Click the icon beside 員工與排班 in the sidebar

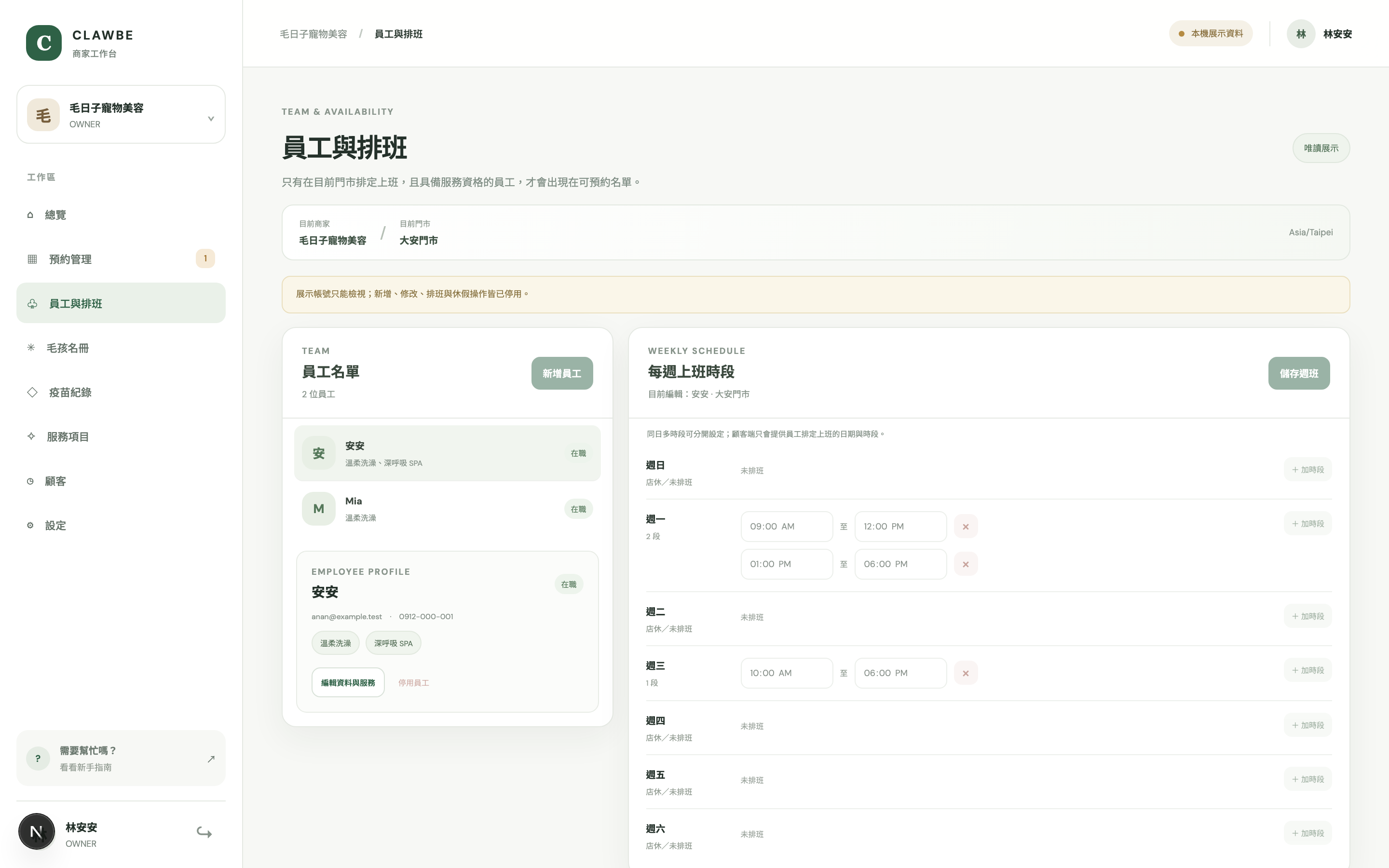click(32, 304)
